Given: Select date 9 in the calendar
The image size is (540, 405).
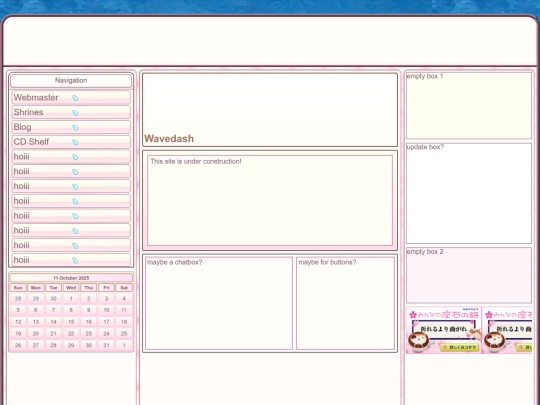Looking at the screenshot, I should coord(89,310).
